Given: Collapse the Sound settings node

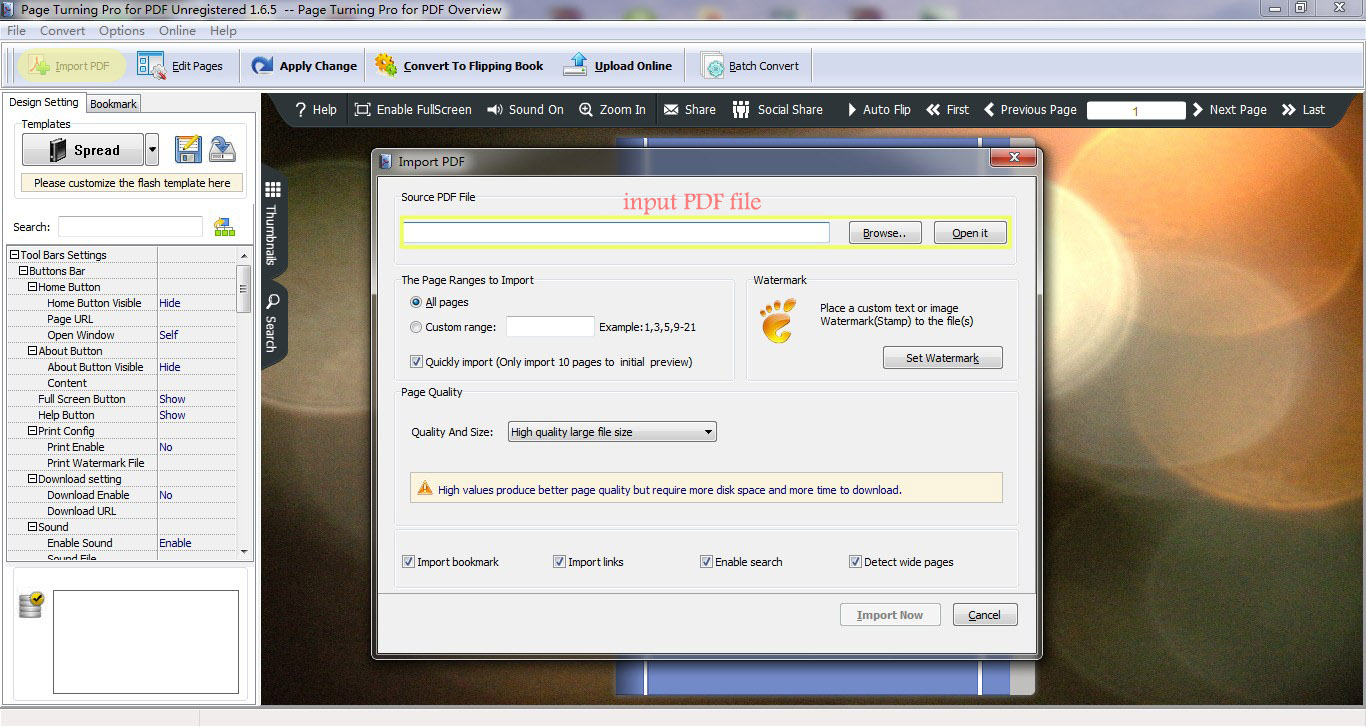Looking at the screenshot, I should [32, 527].
